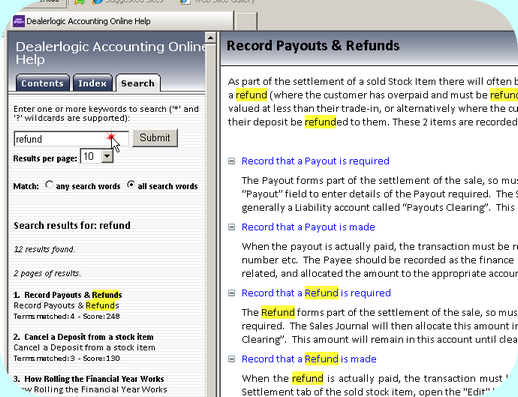Click the '12 results found.' text

click(44, 249)
